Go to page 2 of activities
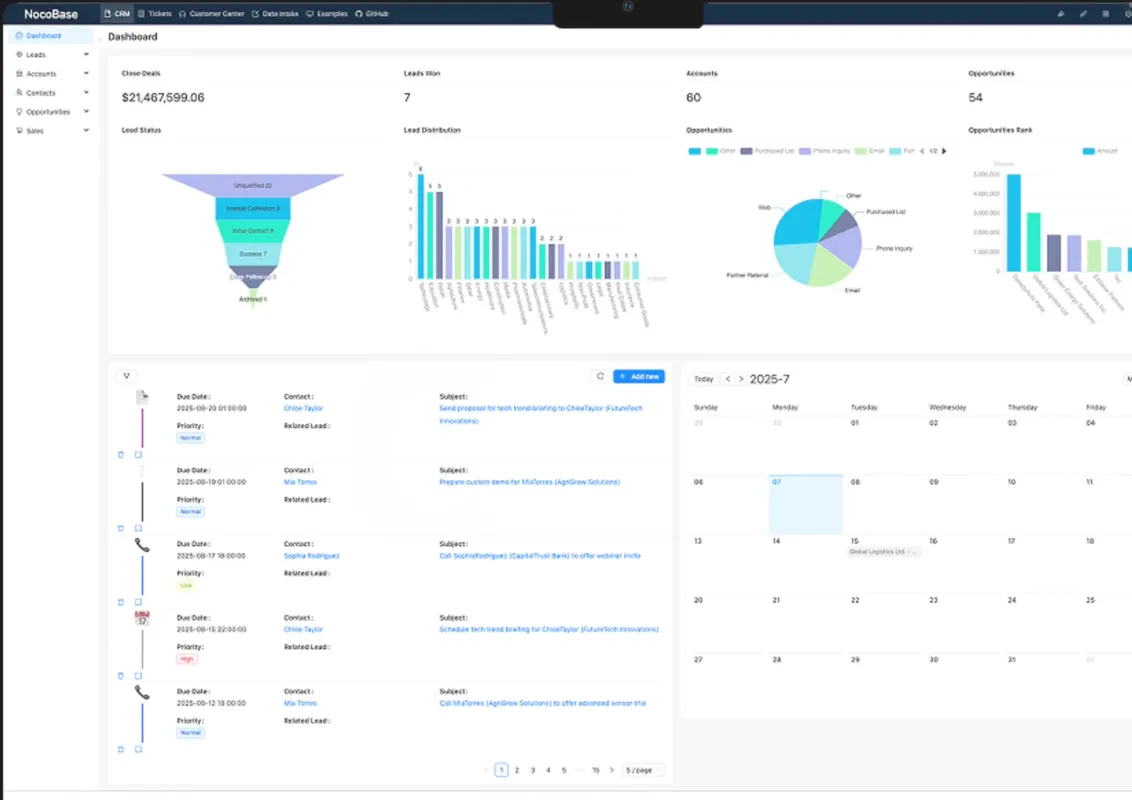 click(x=517, y=770)
